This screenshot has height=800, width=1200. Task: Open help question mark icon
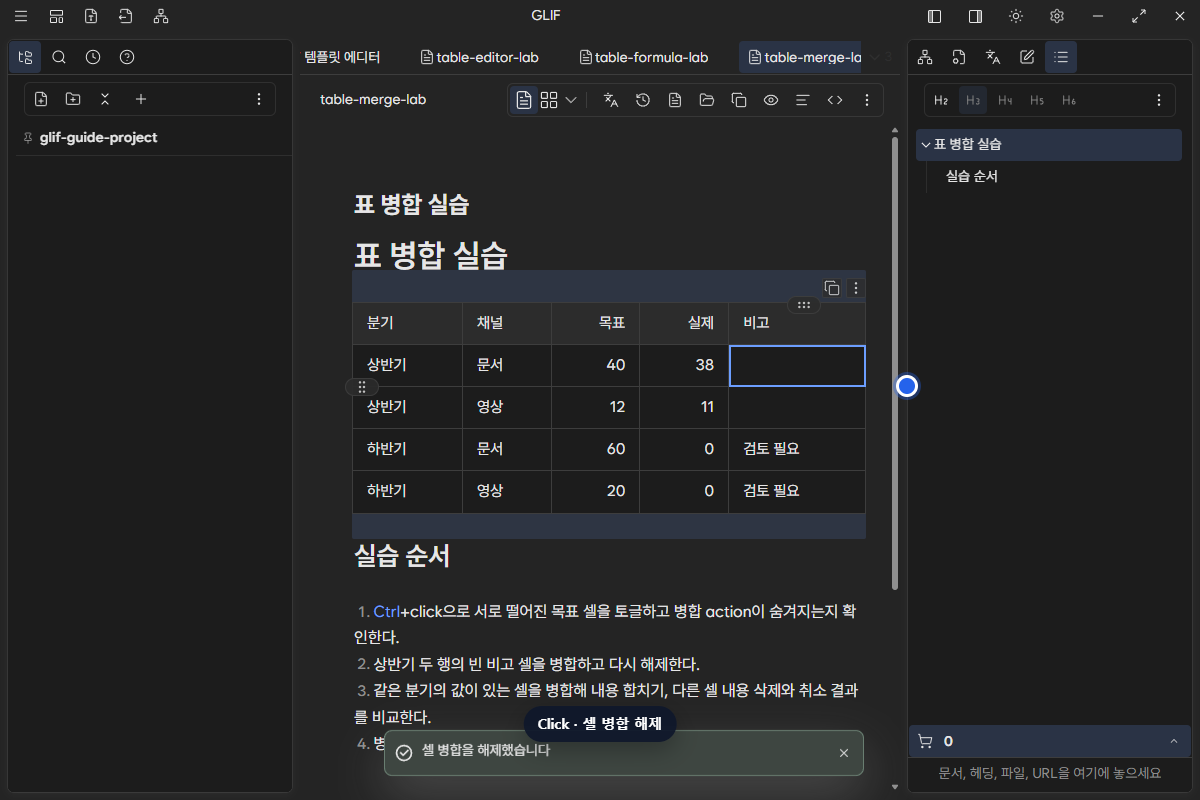(x=127, y=57)
